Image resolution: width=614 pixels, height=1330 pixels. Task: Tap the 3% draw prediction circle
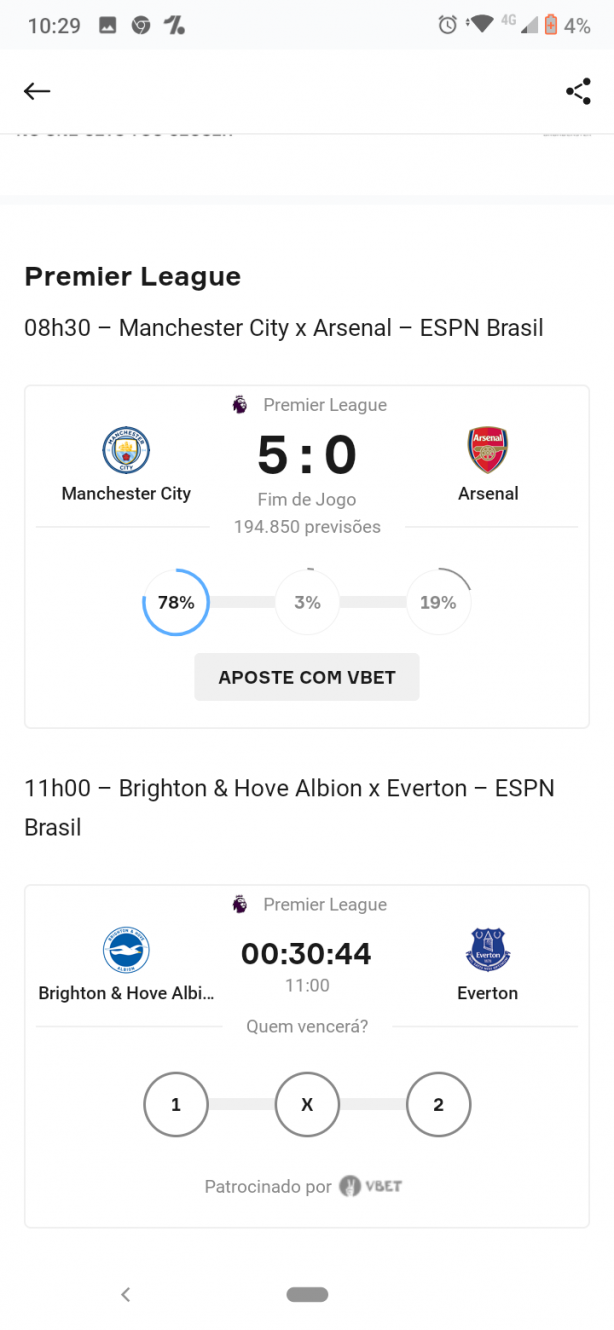(x=307, y=602)
